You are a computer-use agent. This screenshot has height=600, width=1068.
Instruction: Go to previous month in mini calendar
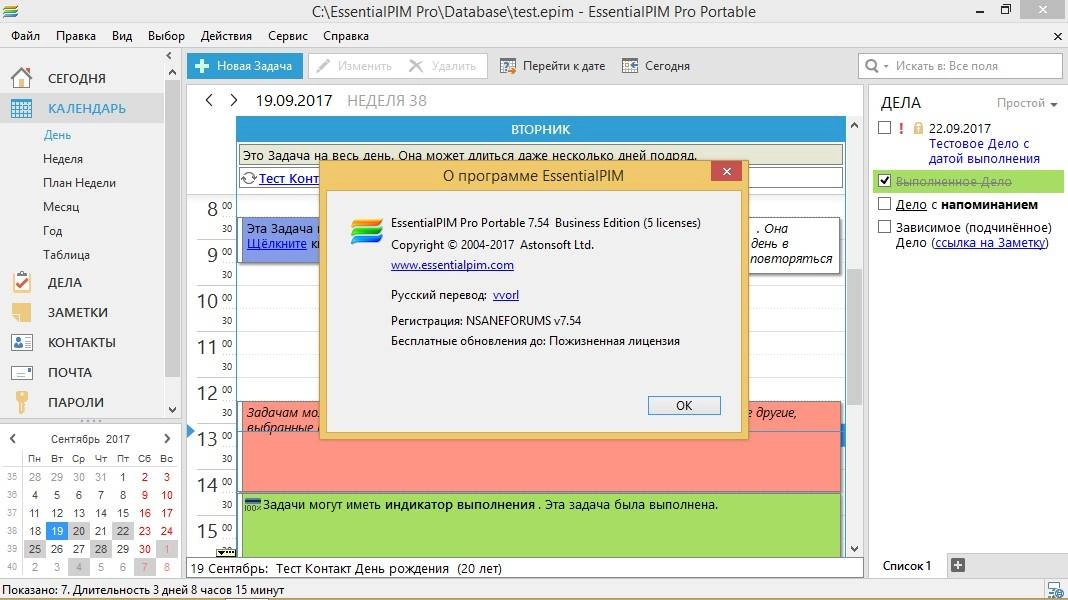pos(12,439)
